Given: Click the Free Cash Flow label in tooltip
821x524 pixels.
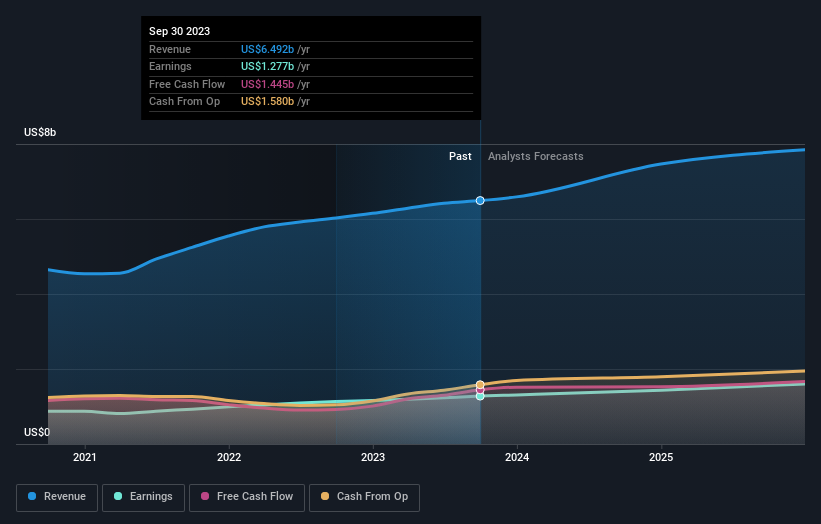Looking at the screenshot, I should pos(187,84).
